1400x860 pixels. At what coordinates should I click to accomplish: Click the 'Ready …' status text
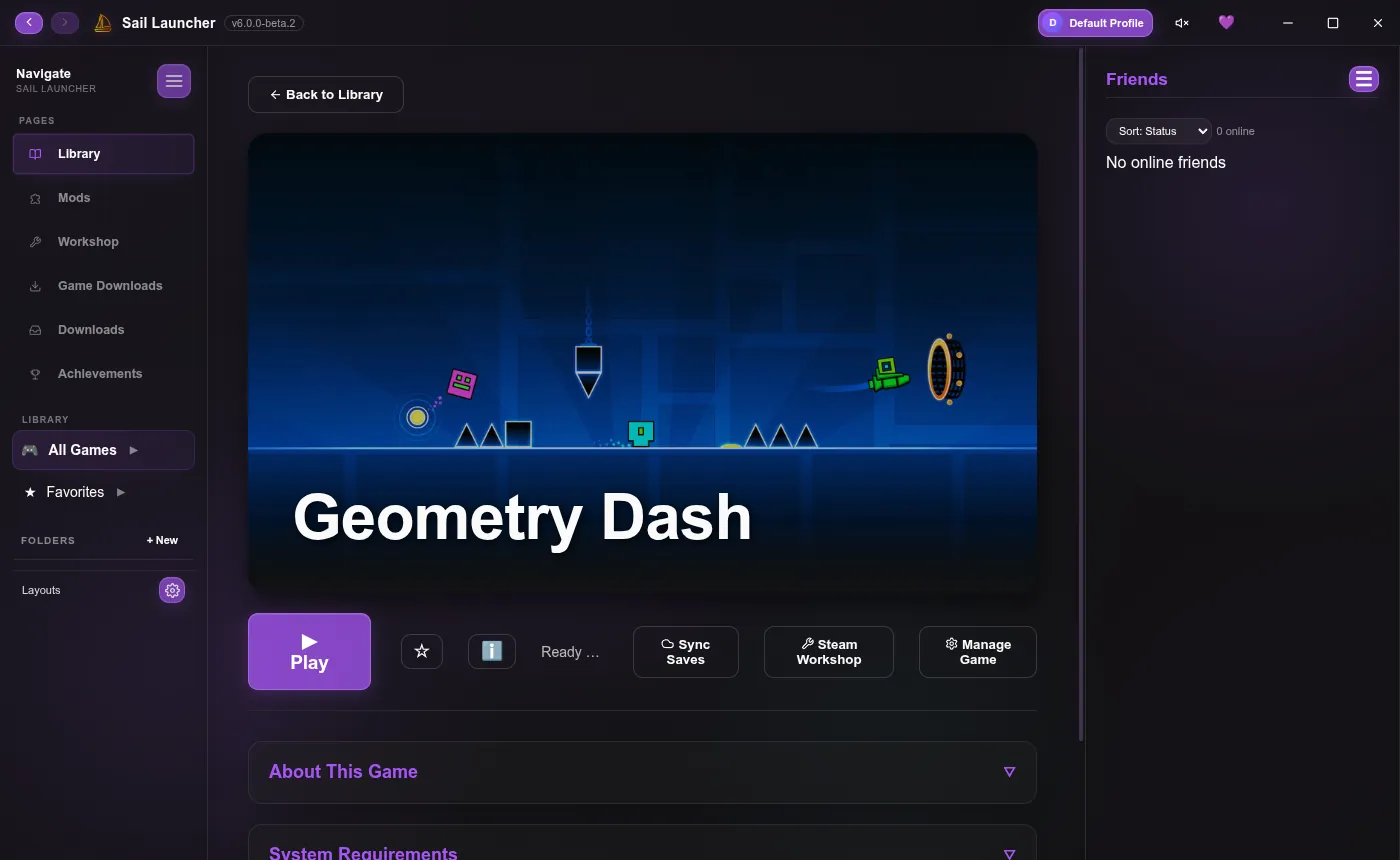point(570,652)
